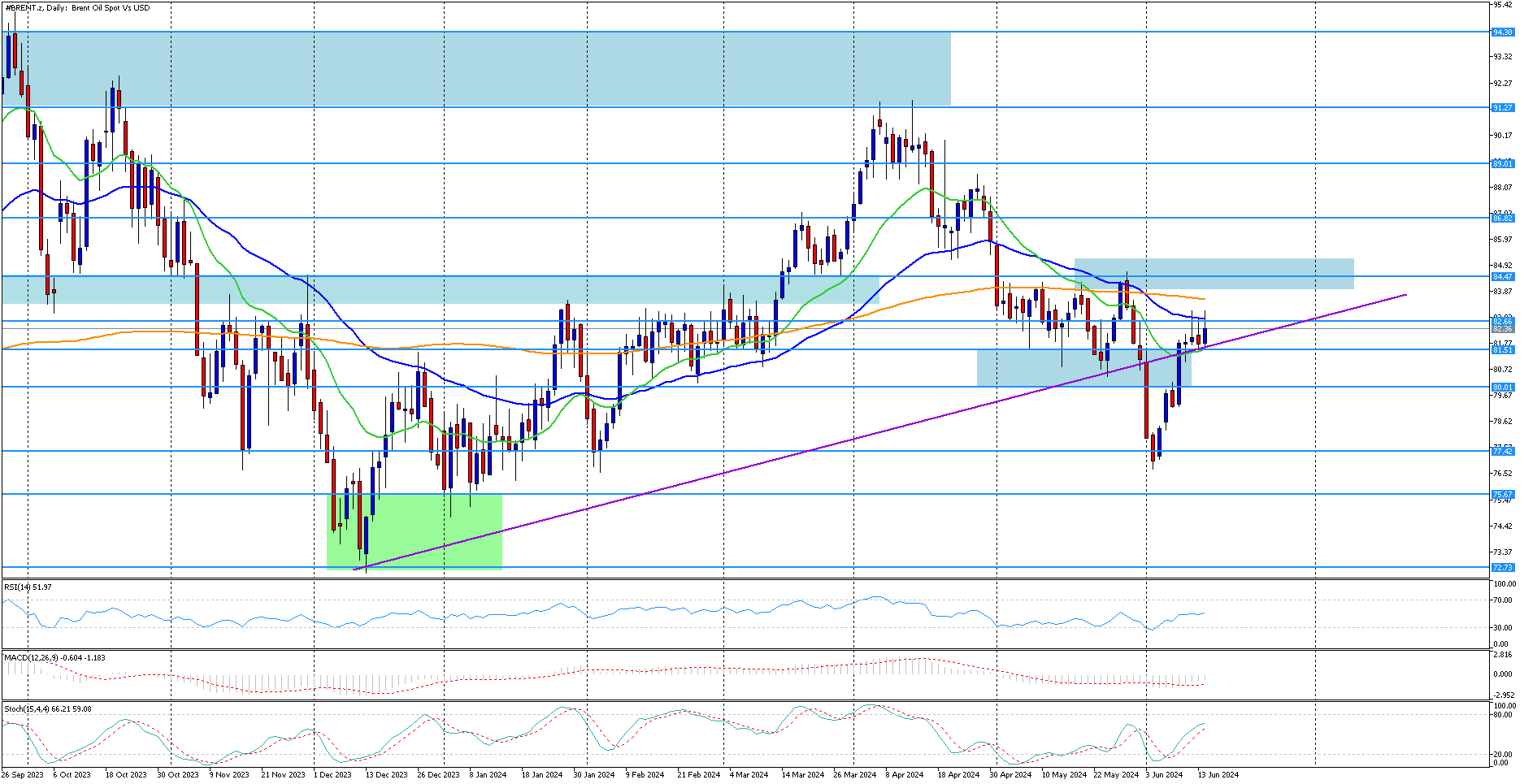
Task: Click the 9 Nov 2023 date label
Action: tap(229, 774)
